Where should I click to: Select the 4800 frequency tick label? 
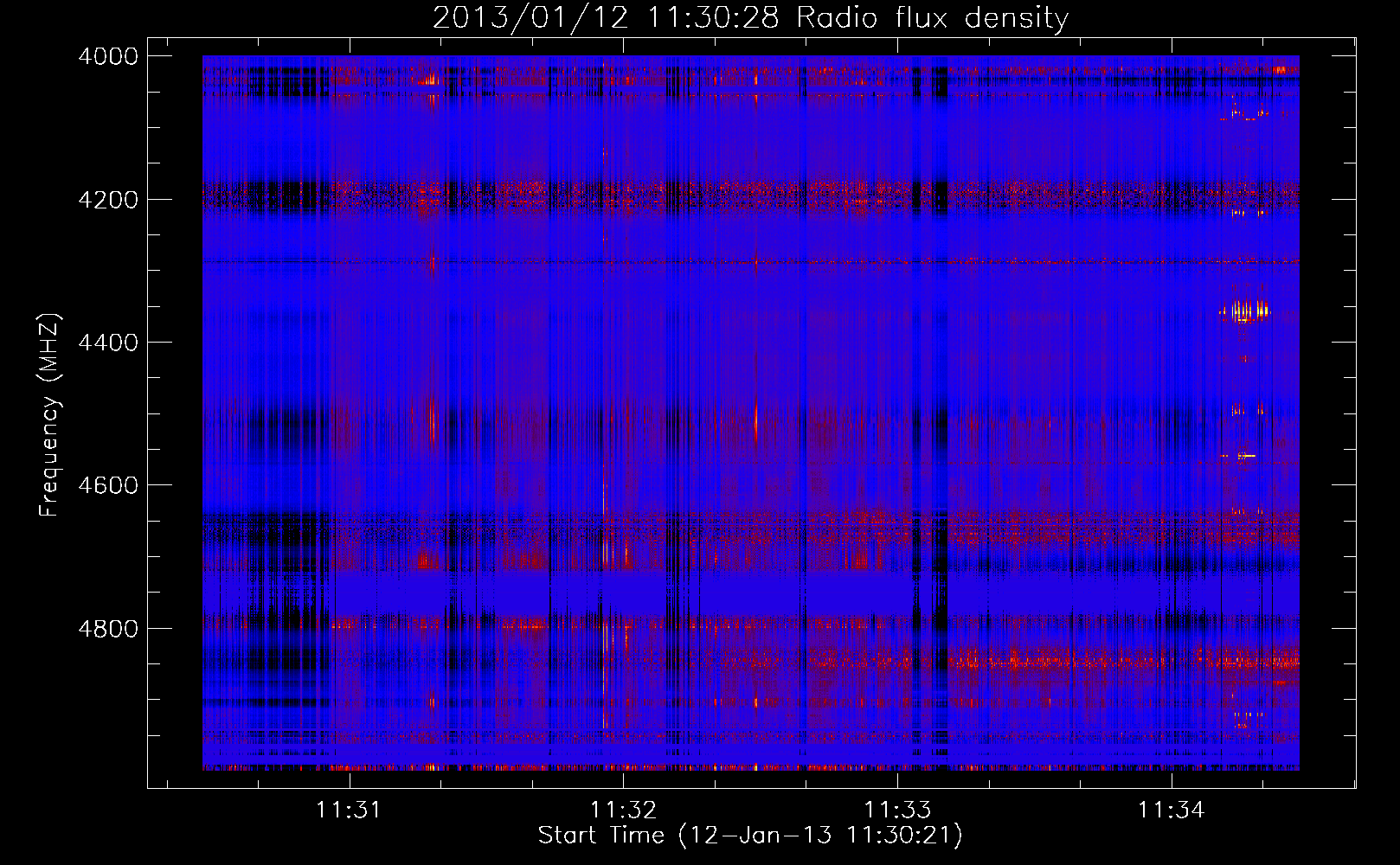tap(108, 629)
